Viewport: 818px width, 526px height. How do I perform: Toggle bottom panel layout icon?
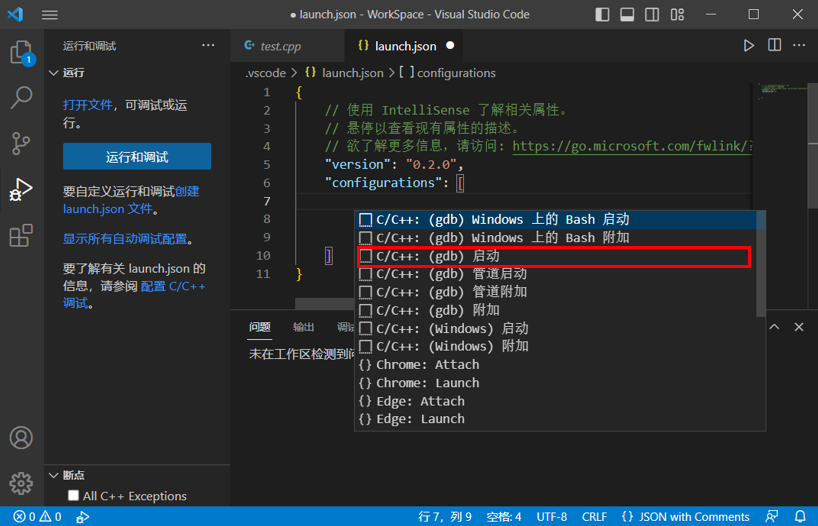(627, 15)
